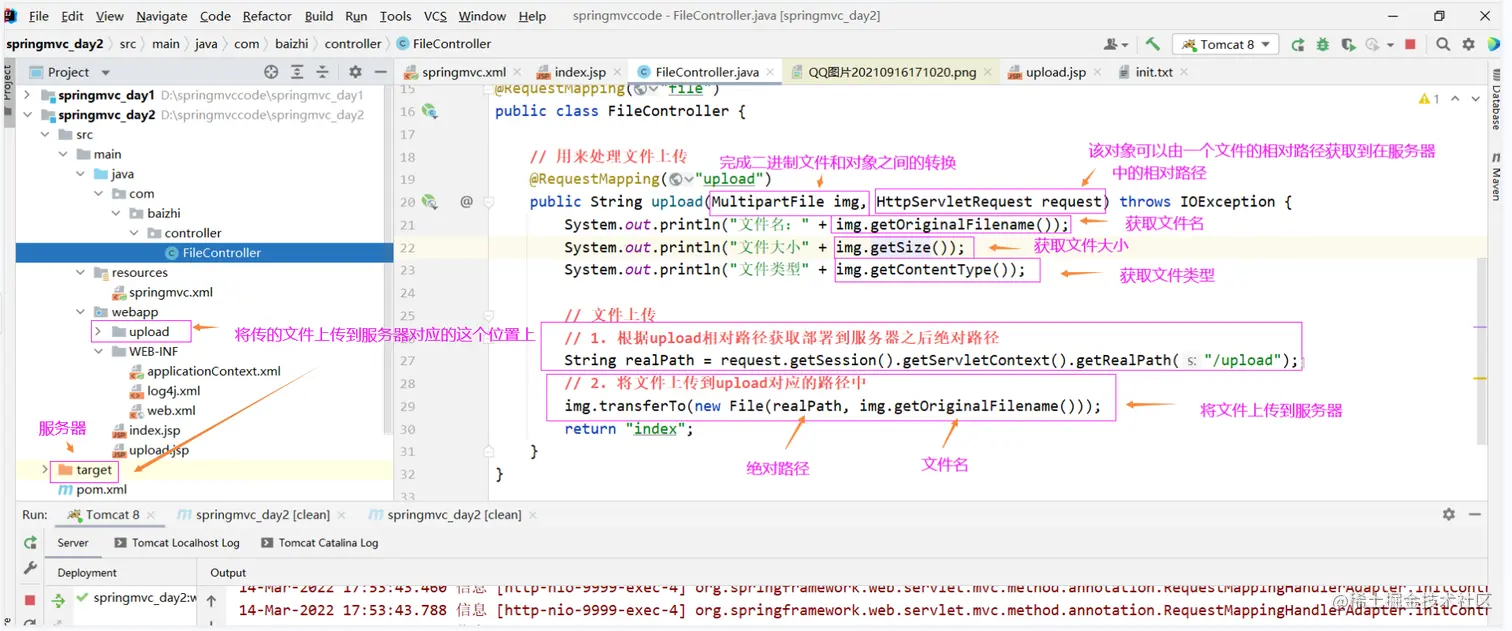The image size is (1512, 631).
Task: Collapse the springmvc_day2 module
Action: click(x=27, y=115)
